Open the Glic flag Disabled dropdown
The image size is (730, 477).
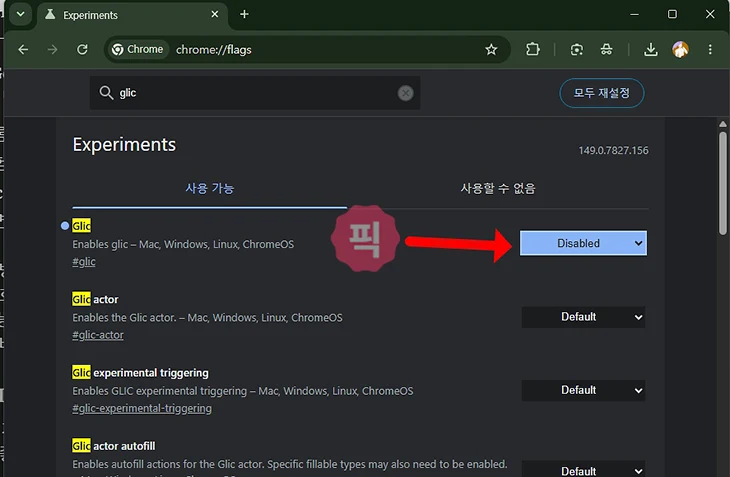click(583, 243)
